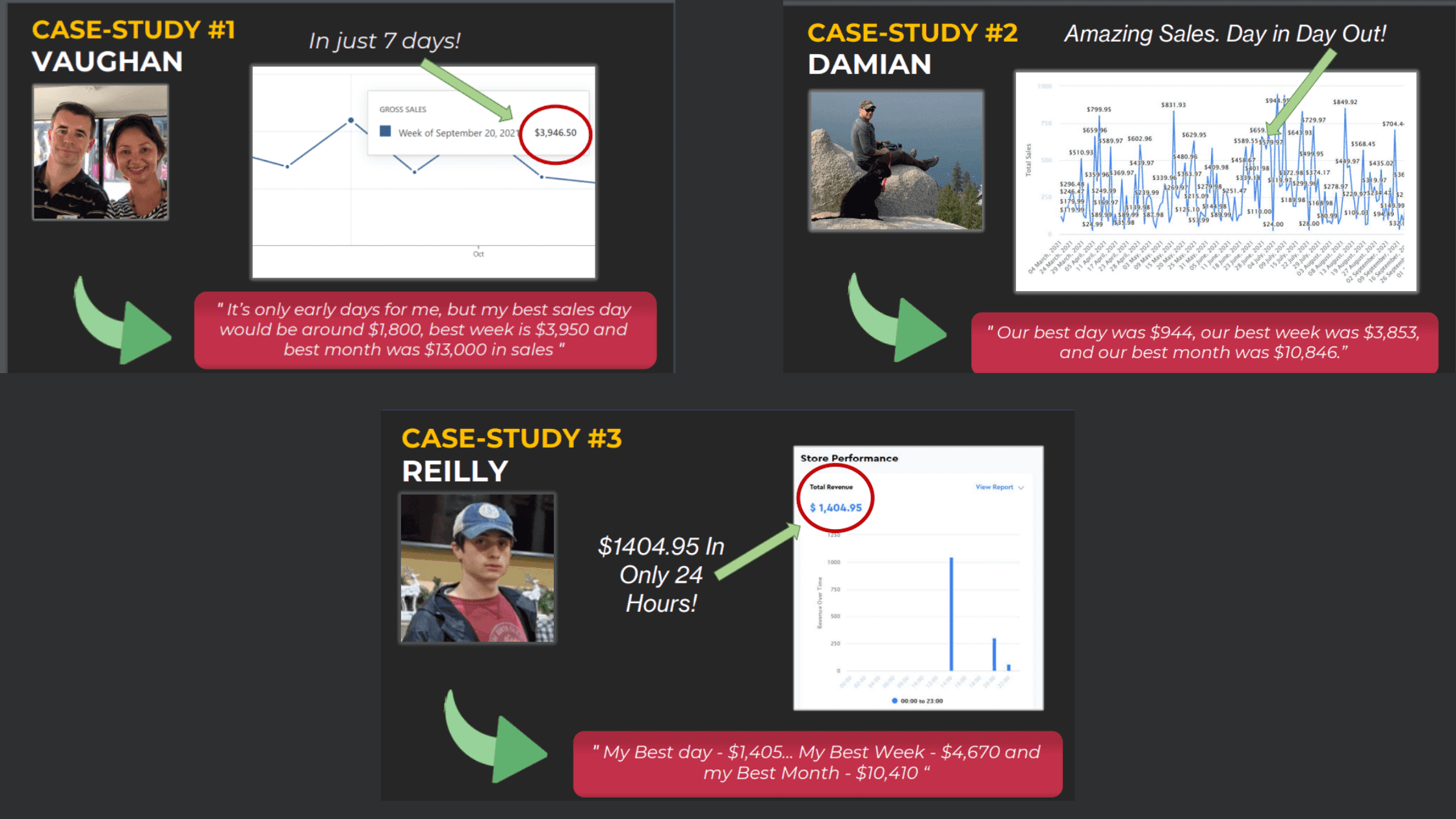Image resolution: width=1456 pixels, height=819 pixels.
Task: Click the CASE-STUDY #2 heading
Action: (x=913, y=32)
